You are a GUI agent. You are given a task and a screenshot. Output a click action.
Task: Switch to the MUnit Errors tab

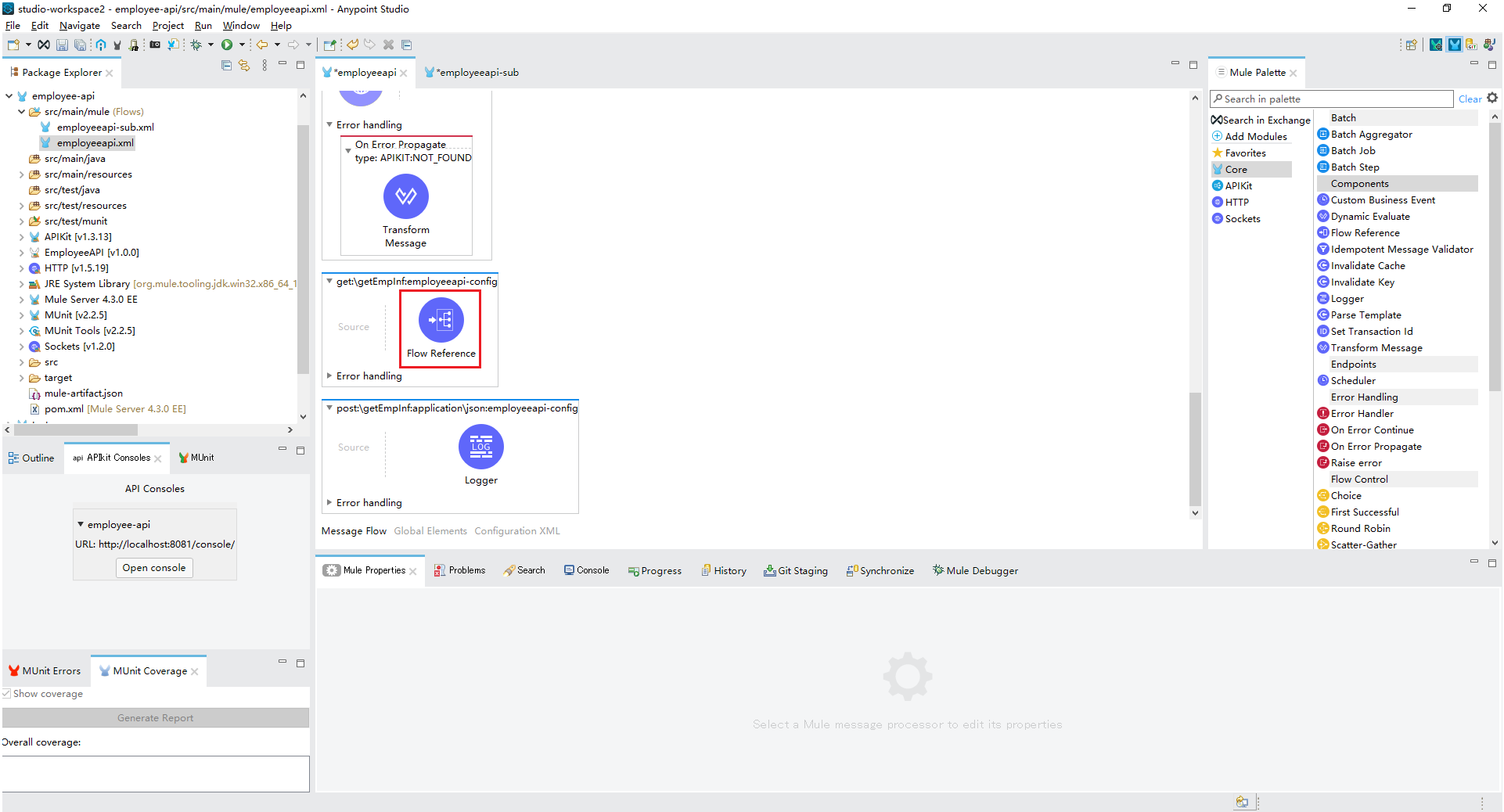[45, 671]
